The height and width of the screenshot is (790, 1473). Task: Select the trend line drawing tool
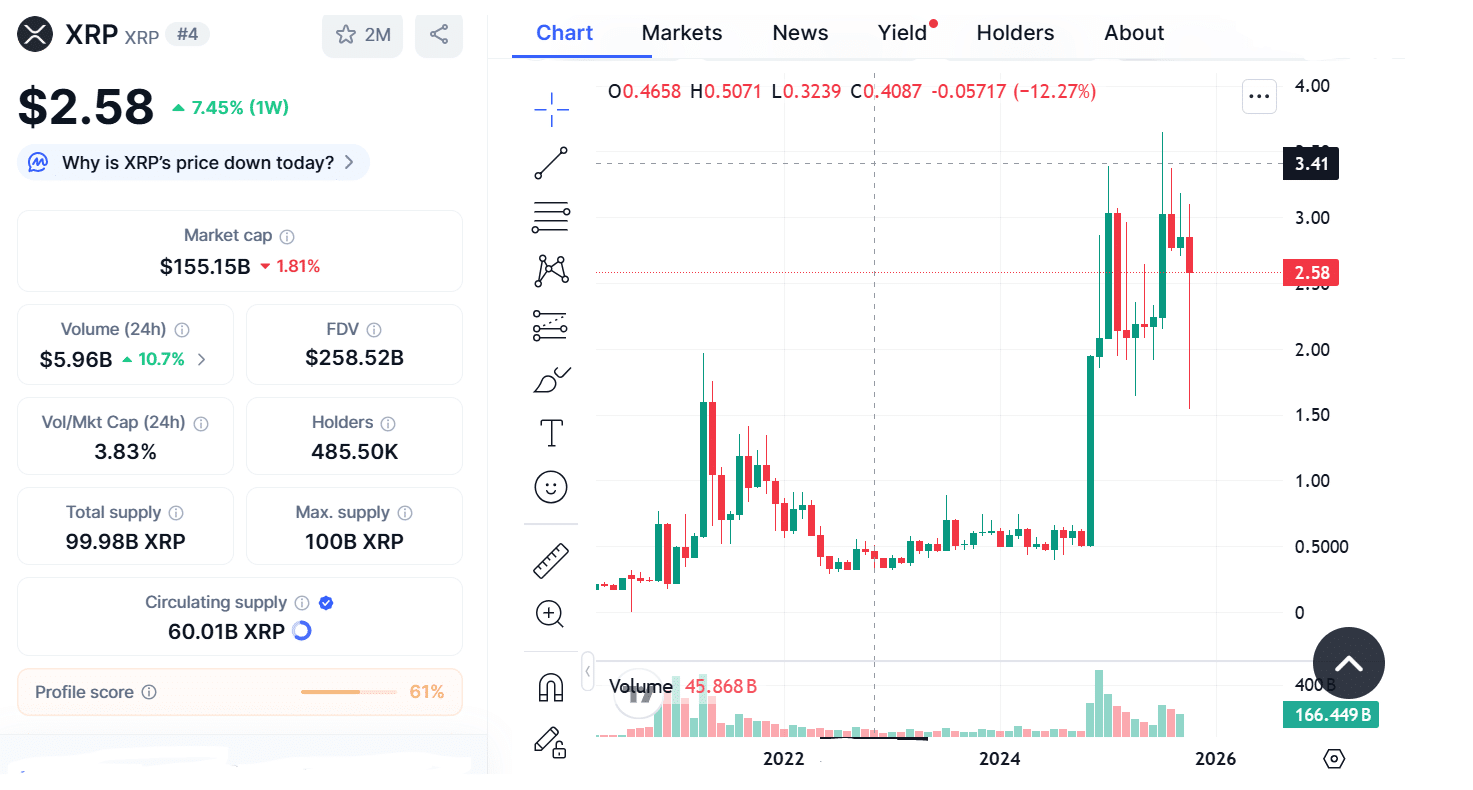click(x=550, y=163)
